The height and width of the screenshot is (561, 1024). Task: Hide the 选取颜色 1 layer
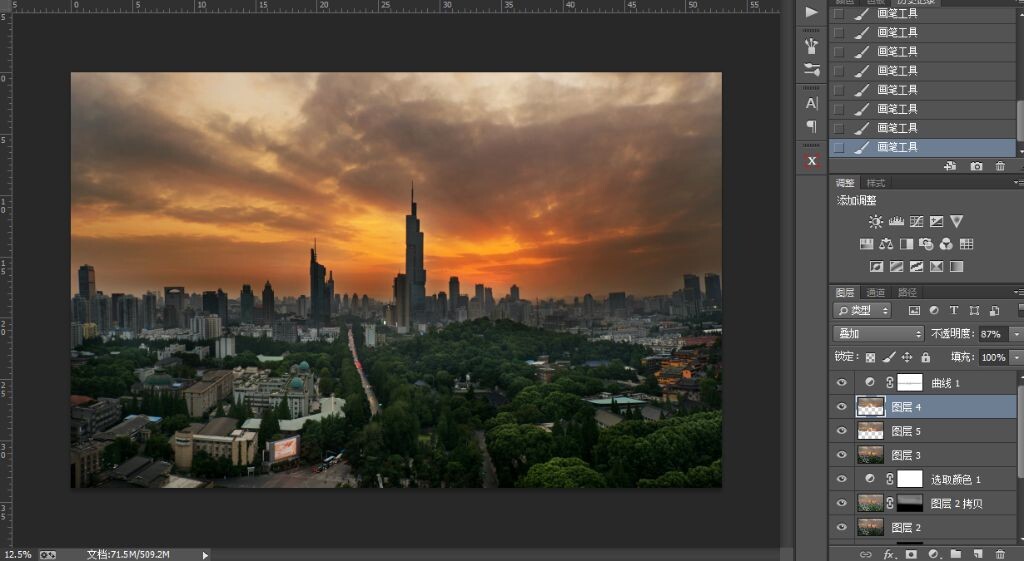pyautogui.click(x=842, y=479)
